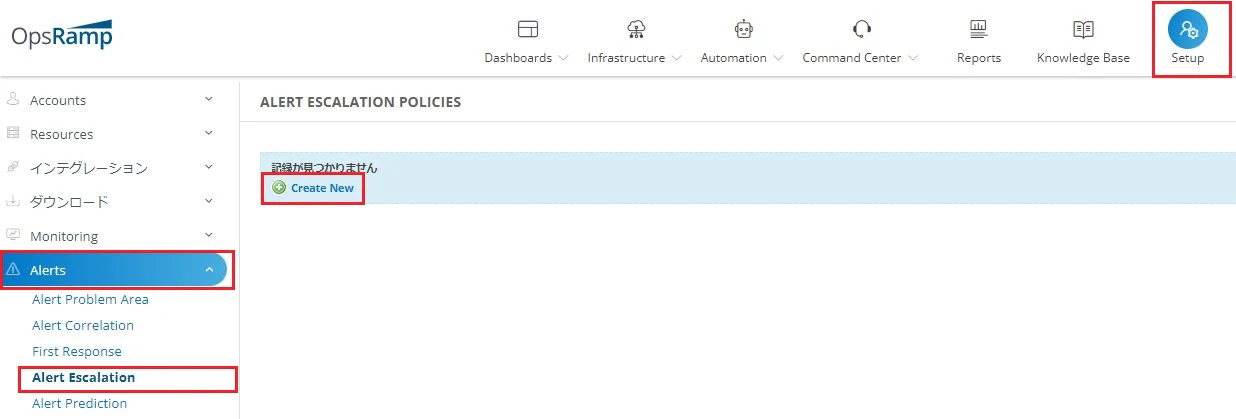Select the Accounts sidebar label
The image size is (1236, 419).
pyautogui.click(x=58, y=100)
